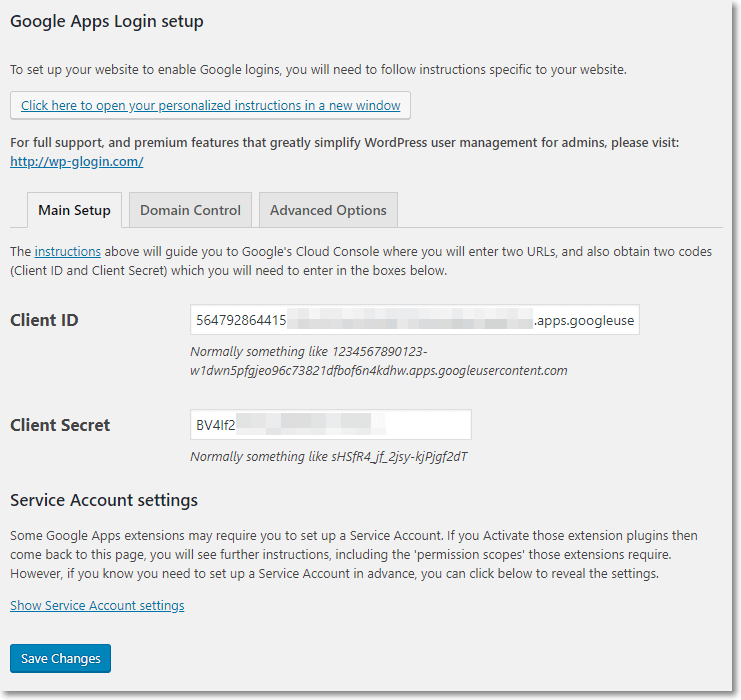Click the Client Secret label
The height and width of the screenshot is (700, 741).
click(60, 425)
